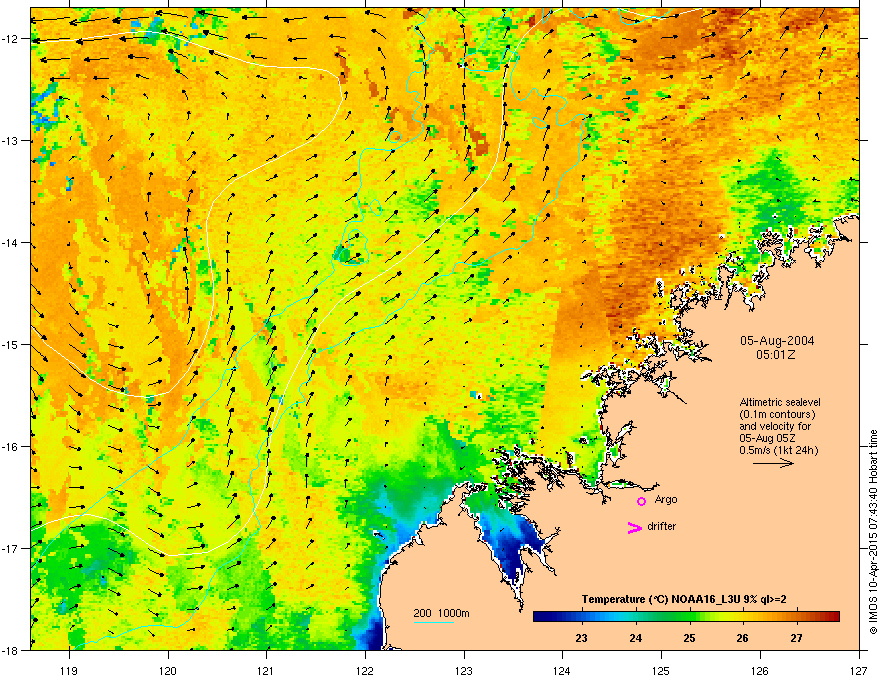
Task: Click the longitude axis label 120
Action: tap(167, 670)
